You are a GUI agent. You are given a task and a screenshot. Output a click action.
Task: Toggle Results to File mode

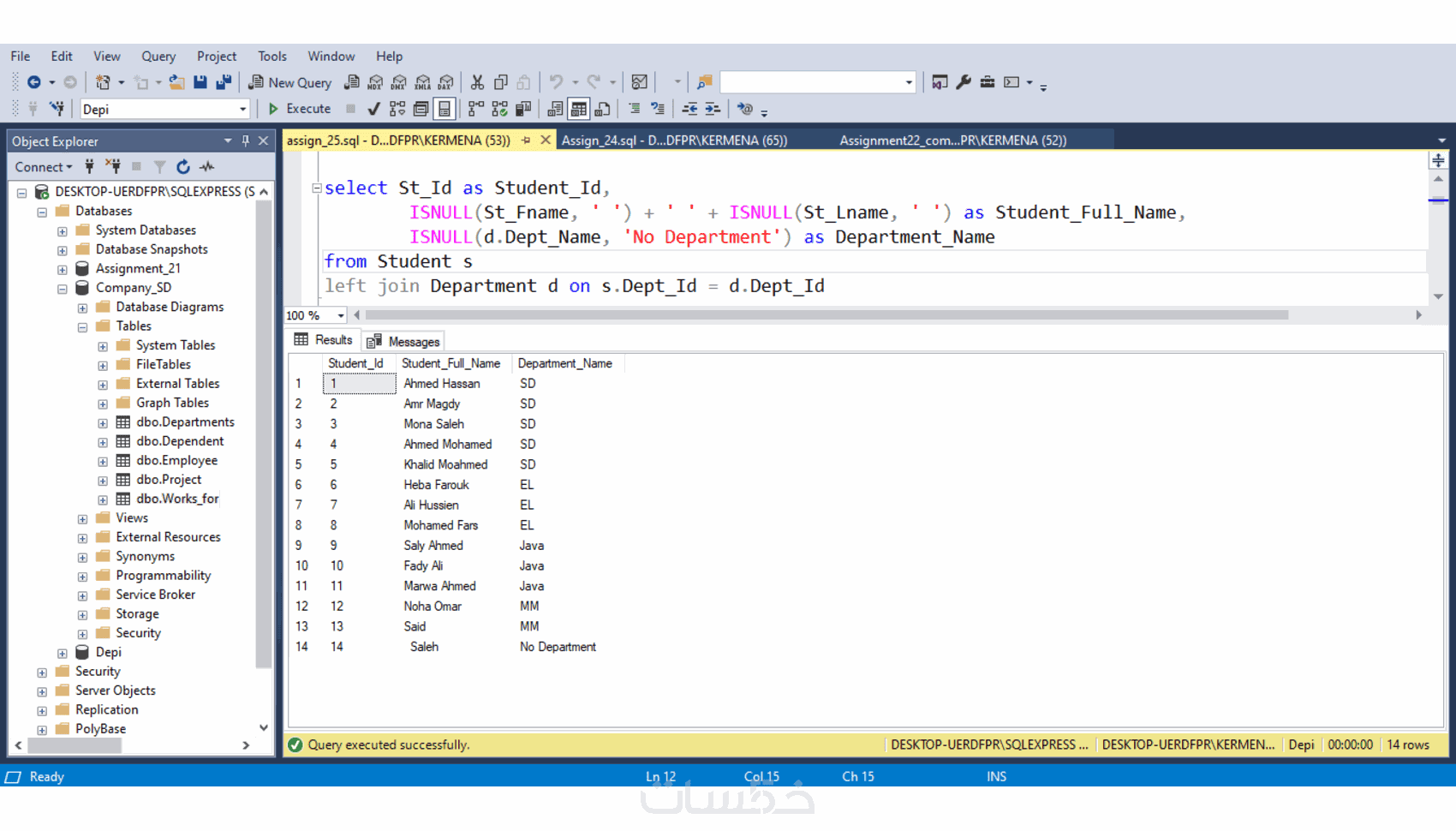point(603,109)
